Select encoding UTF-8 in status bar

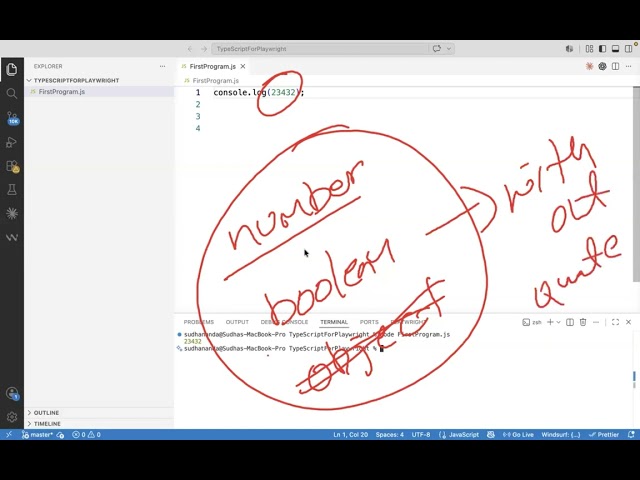[x=421, y=435]
